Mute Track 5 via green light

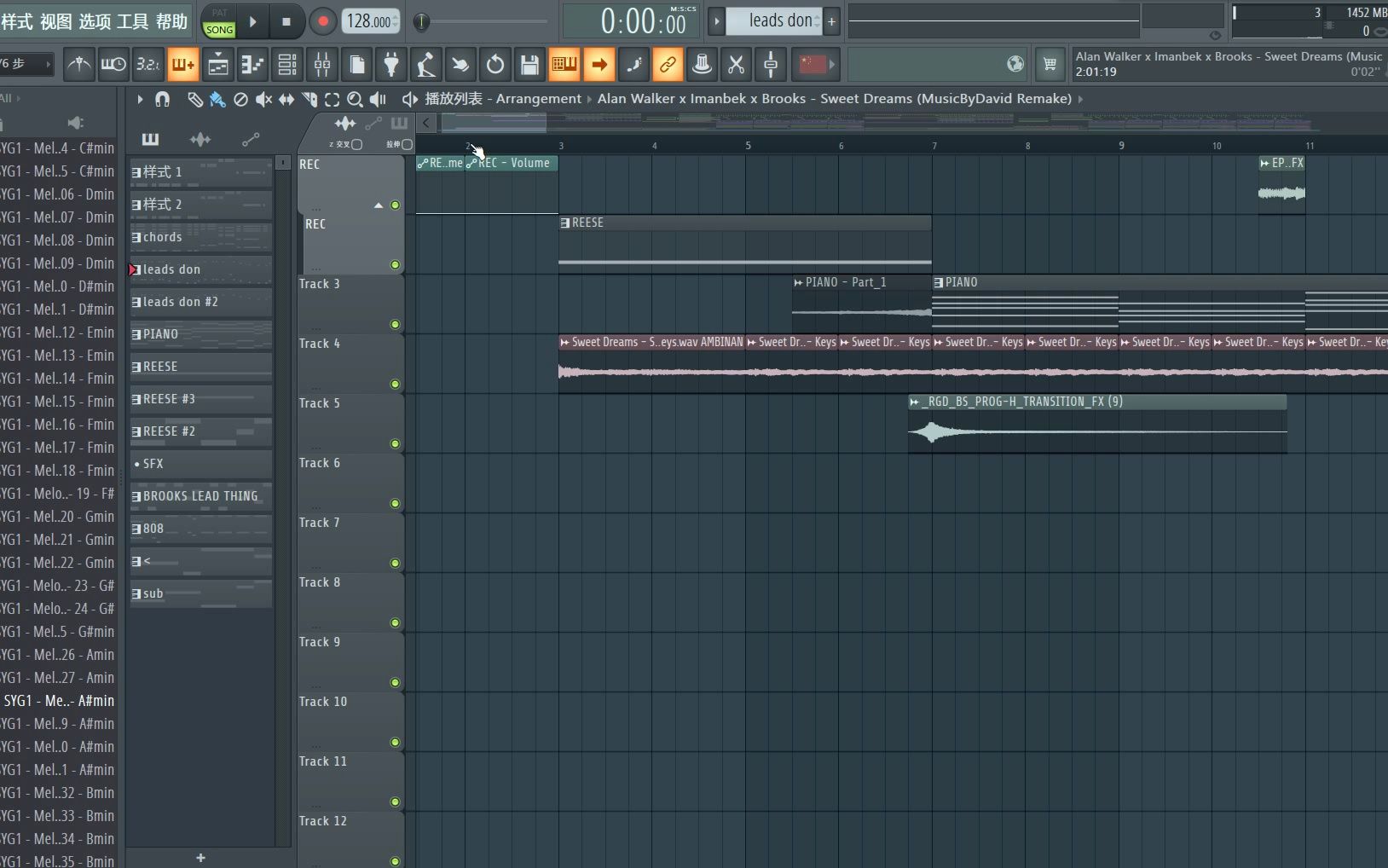click(395, 443)
